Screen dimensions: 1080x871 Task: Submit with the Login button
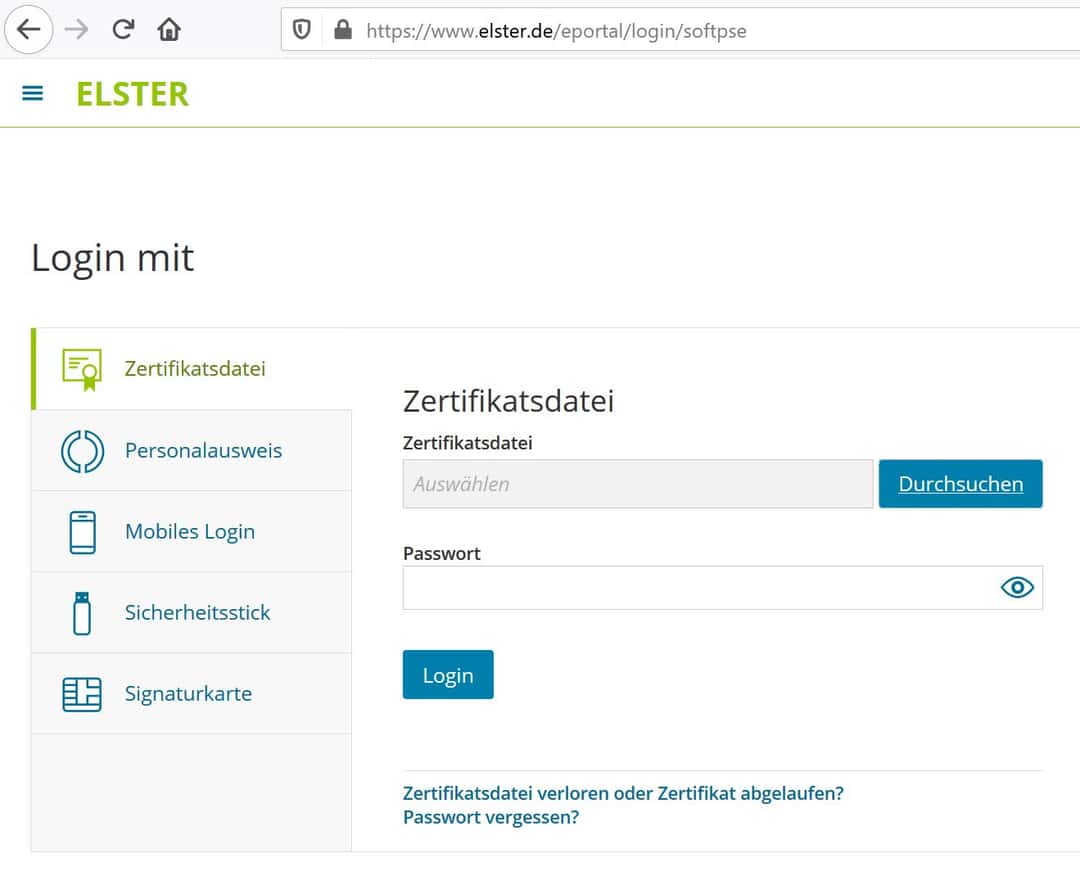tap(448, 675)
